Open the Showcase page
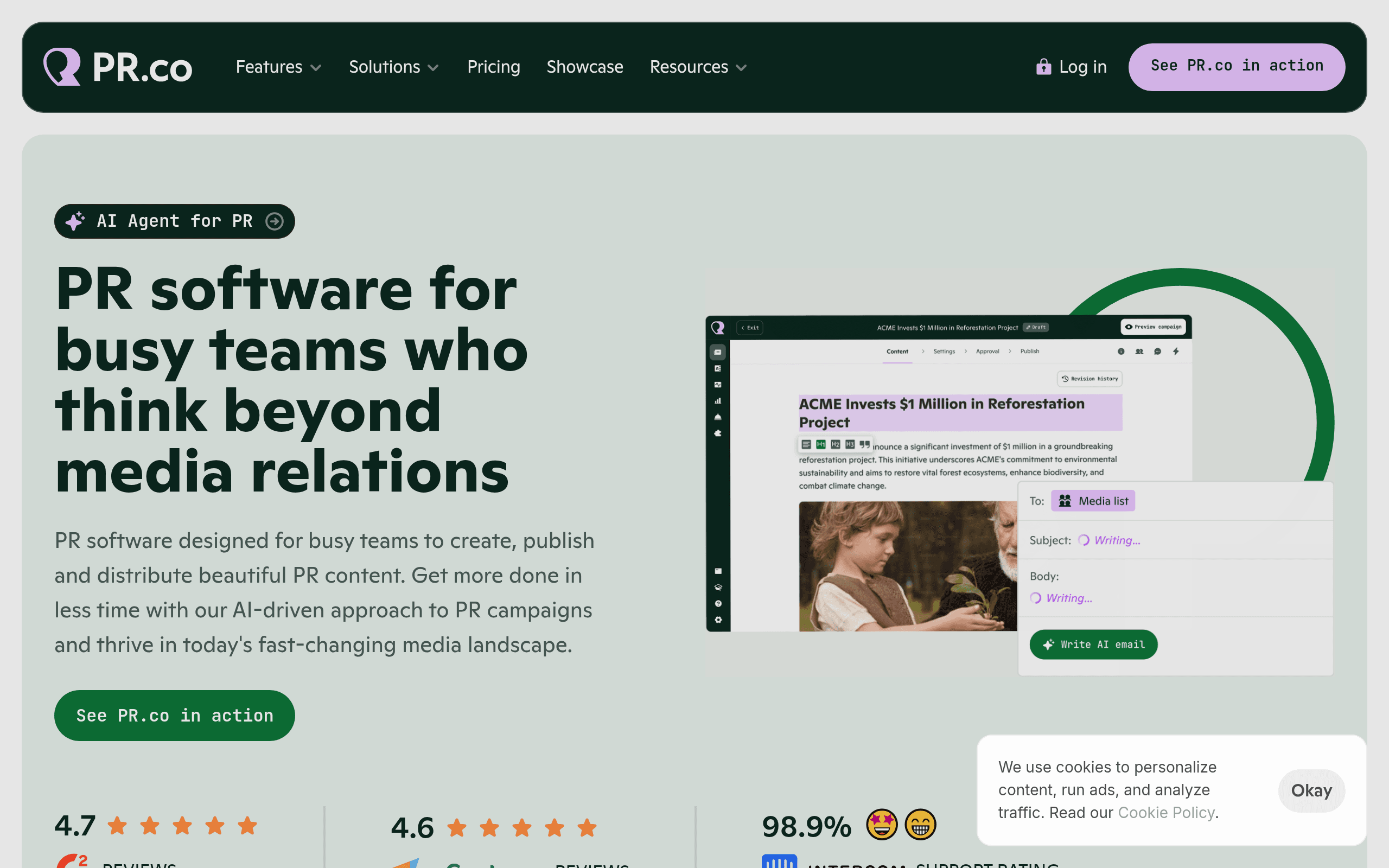Viewport: 1389px width, 868px height. point(584,67)
